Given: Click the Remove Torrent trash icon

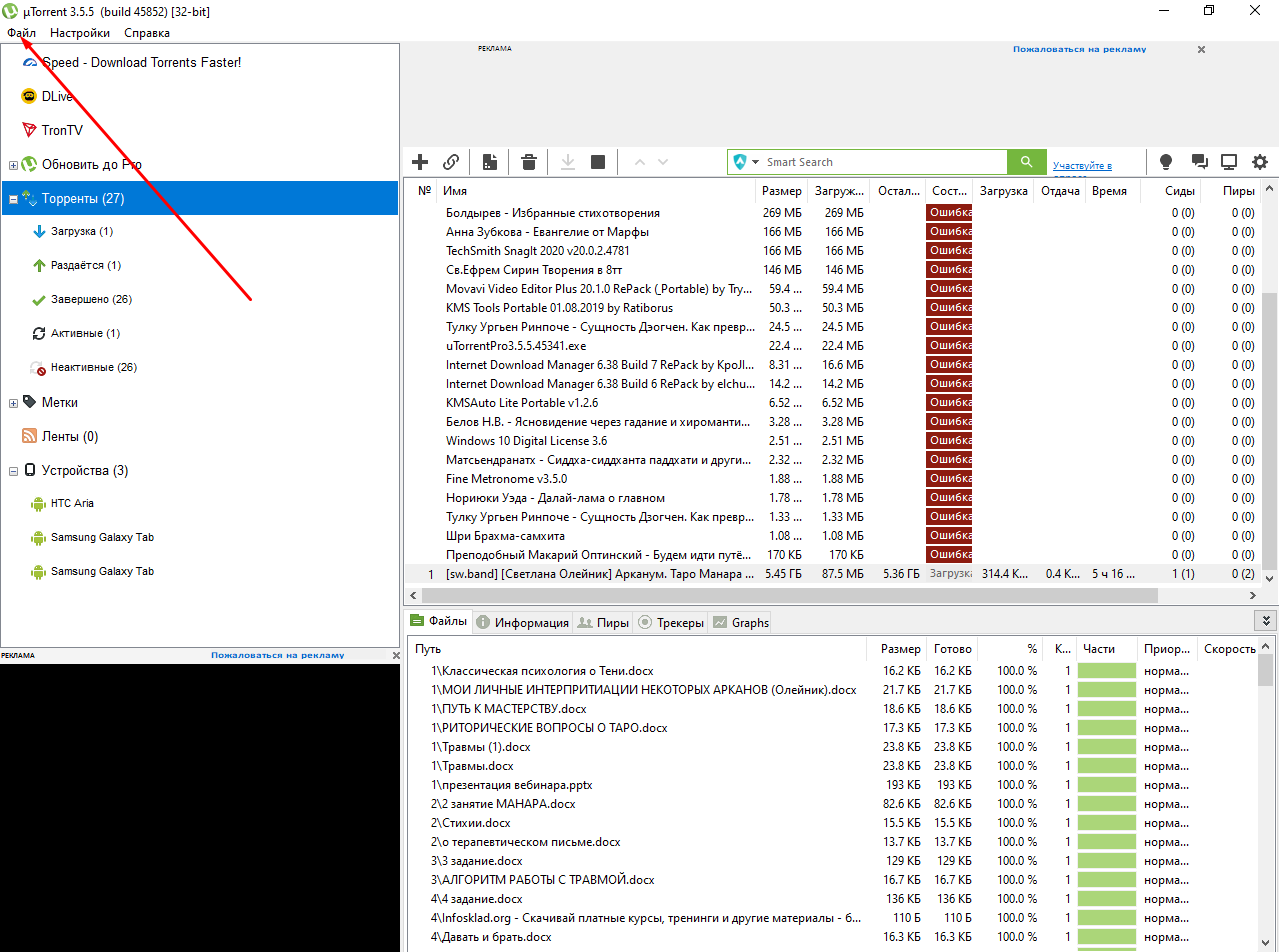Looking at the screenshot, I should pyautogui.click(x=529, y=162).
